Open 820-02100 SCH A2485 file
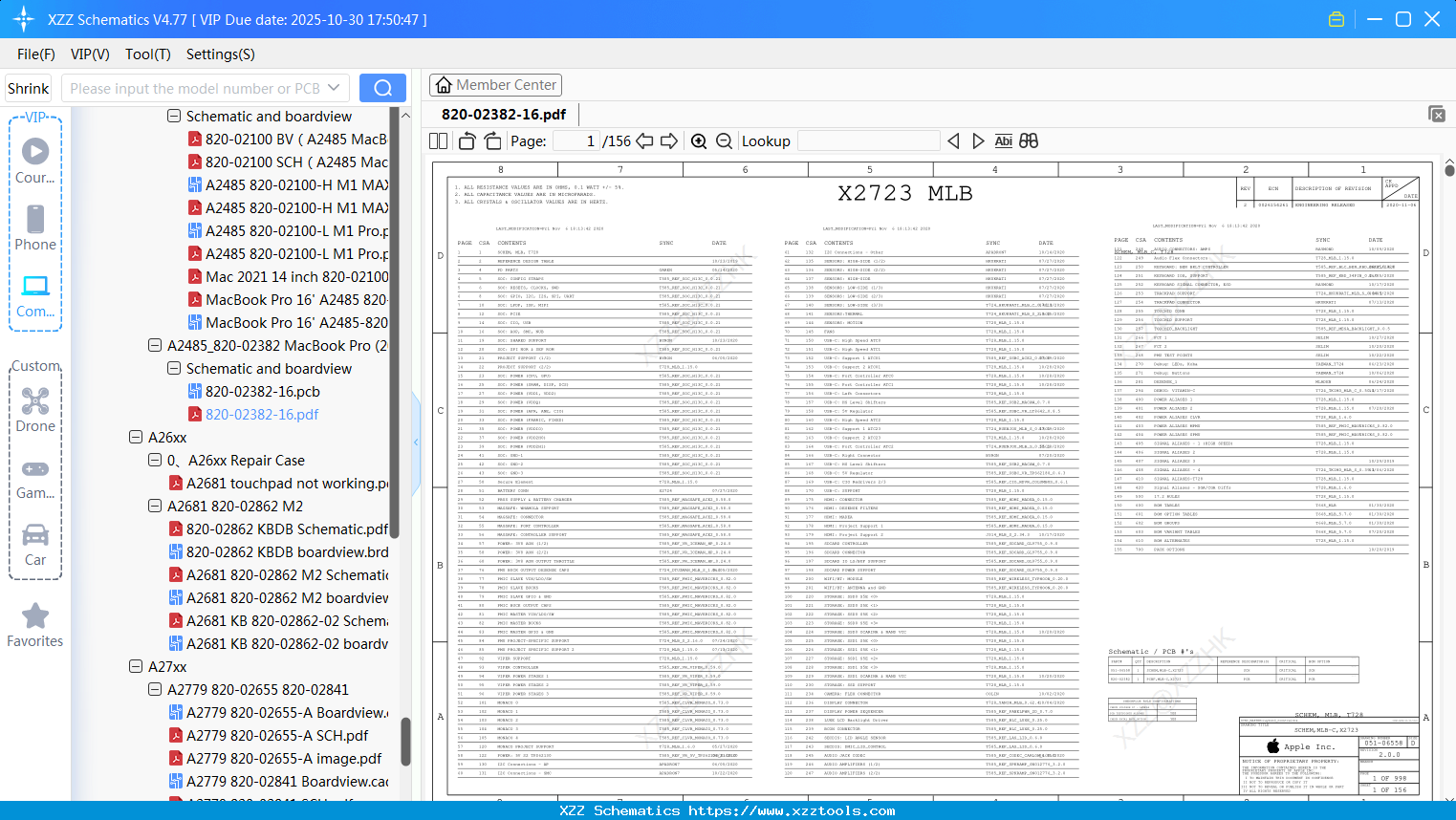The height and width of the screenshot is (820, 1456). (288, 162)
